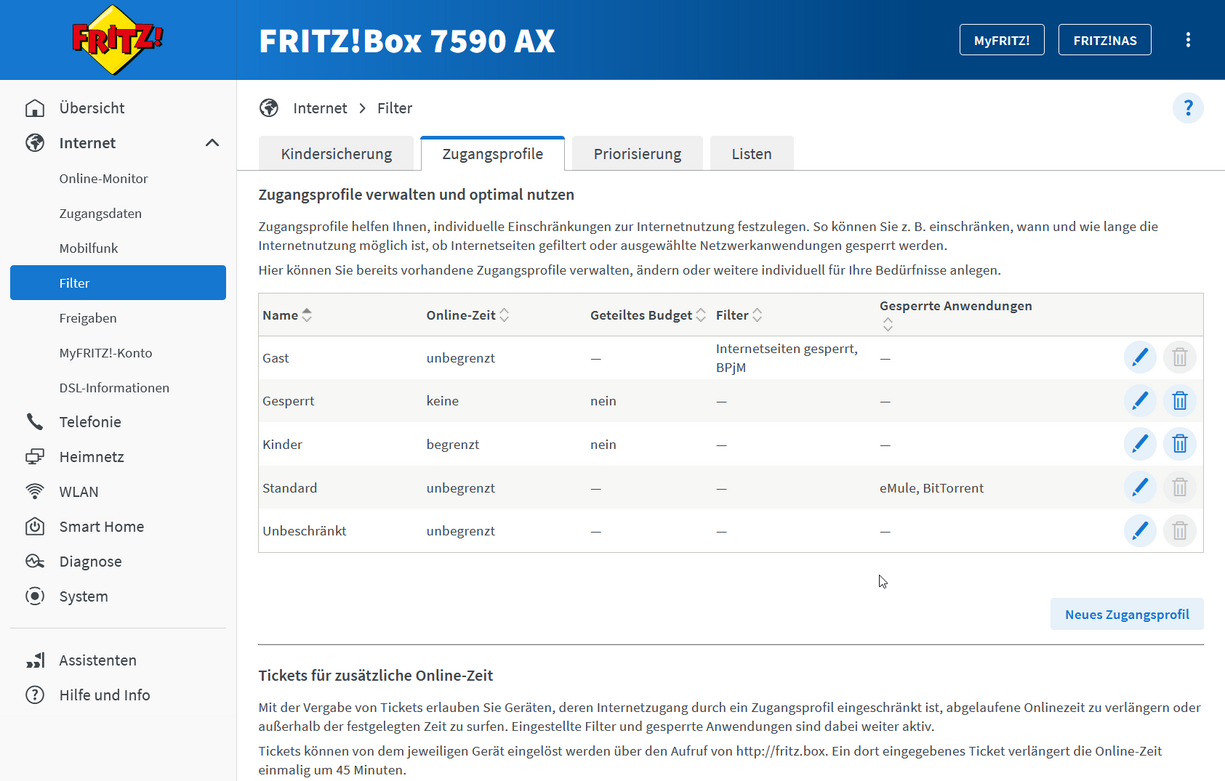This screenshot has width=1225, height=781.
Task: Click the MyFRITZ! header button
Action: pyautogui.click(x=1002, y=40)
